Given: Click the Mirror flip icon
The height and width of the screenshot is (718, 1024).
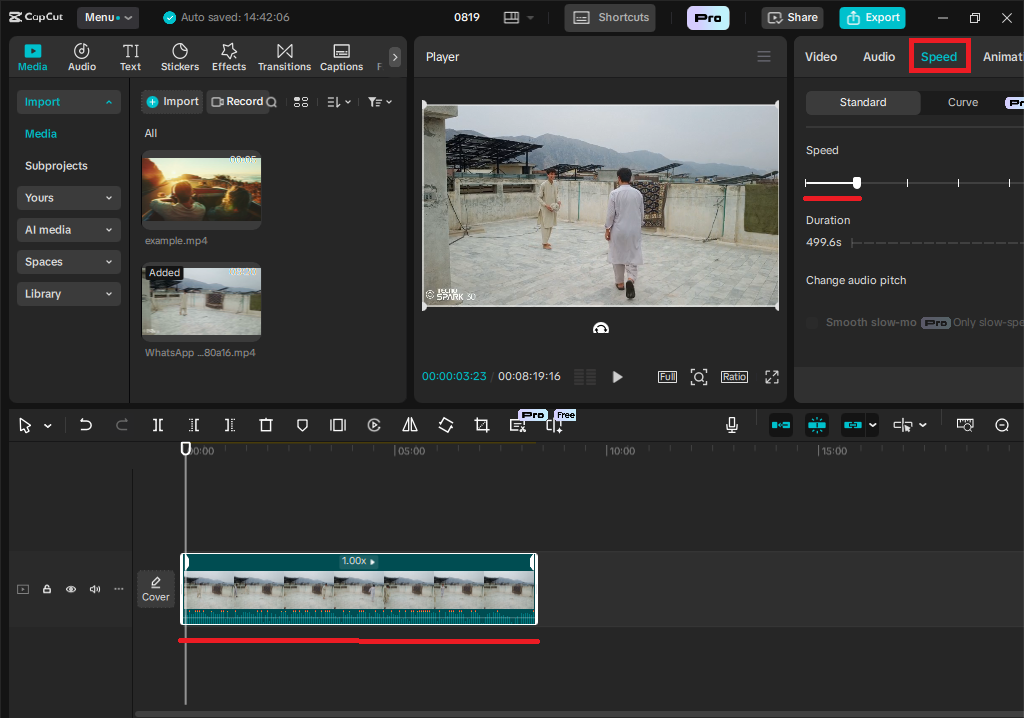Looking at the screenshot, I should coord(410,425).
